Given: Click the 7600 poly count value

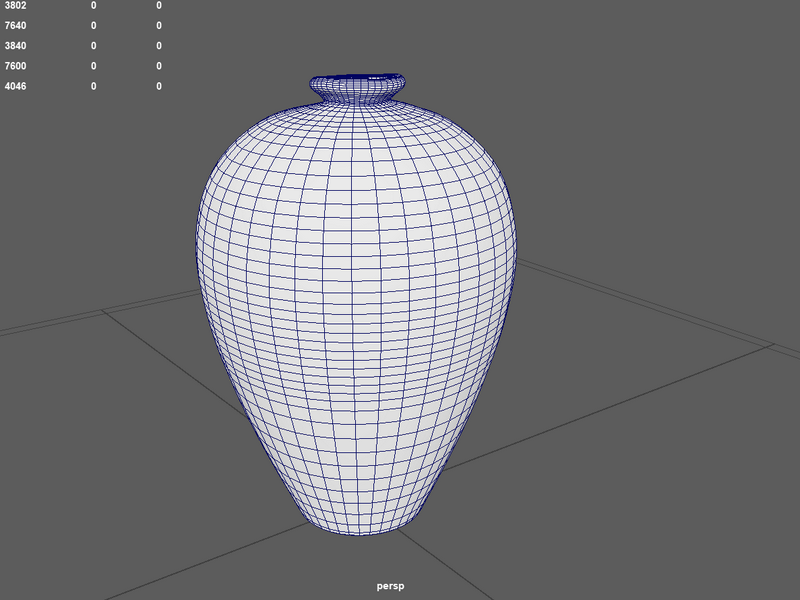Looking at the screenshot, I should 15,66.
